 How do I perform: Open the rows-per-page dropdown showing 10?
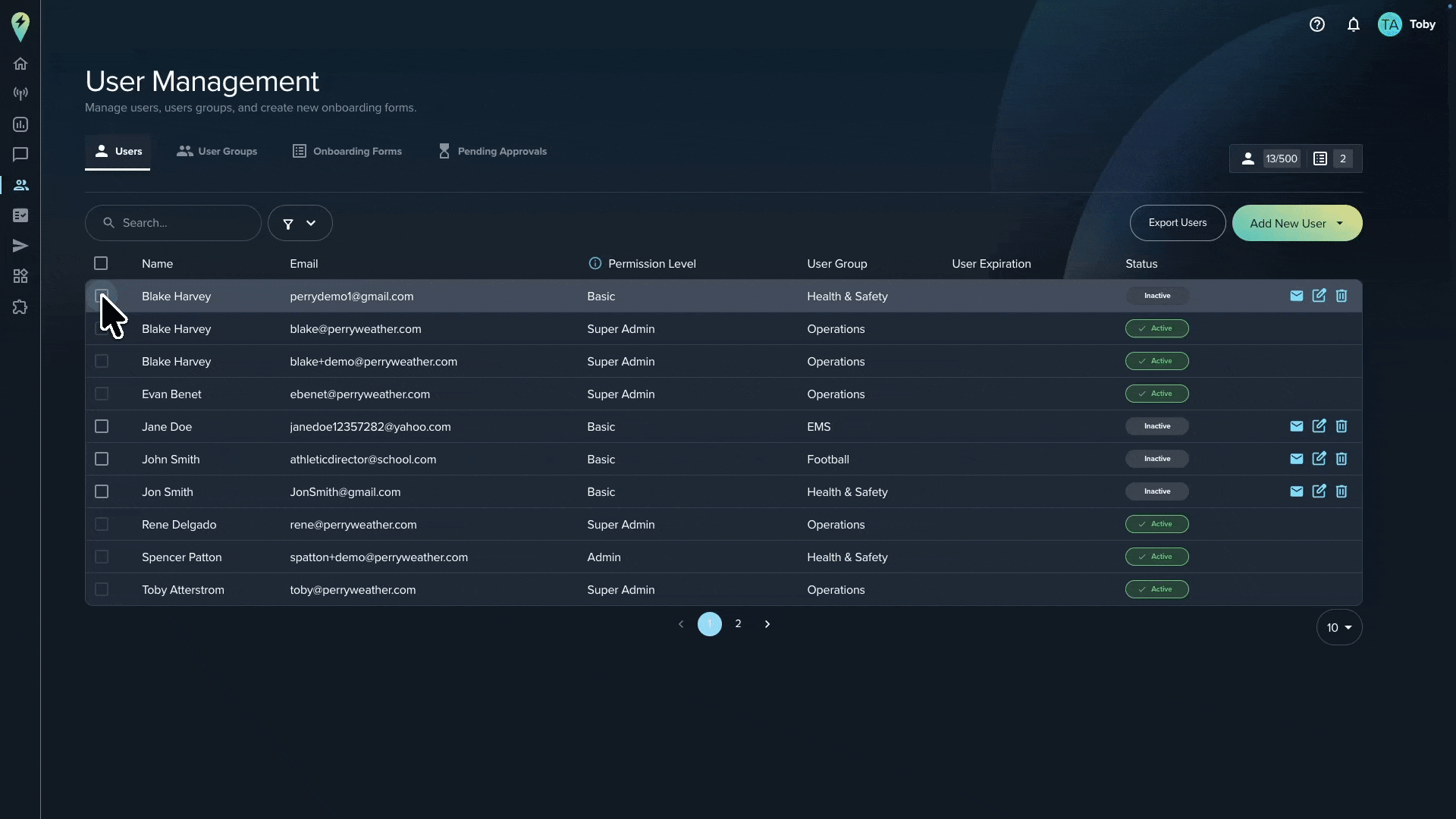pyautogui.click(x=1339, y=628)
